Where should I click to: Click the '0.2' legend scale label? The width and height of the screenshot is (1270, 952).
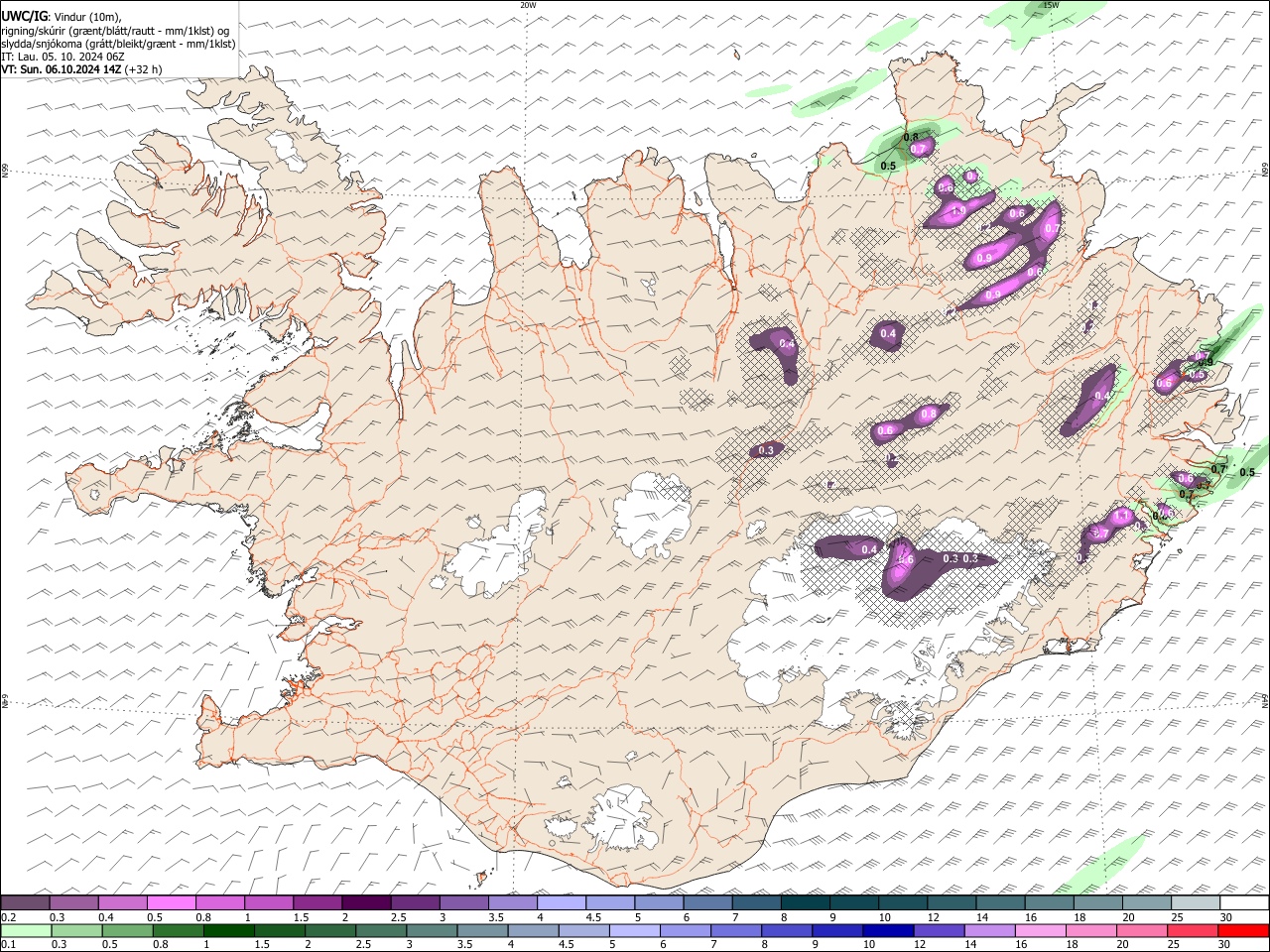coord(8,917)
